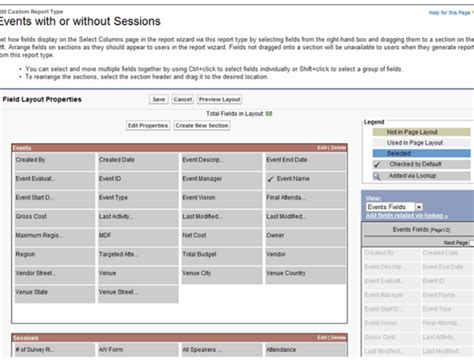Click Create New Section button

(202, 126)
